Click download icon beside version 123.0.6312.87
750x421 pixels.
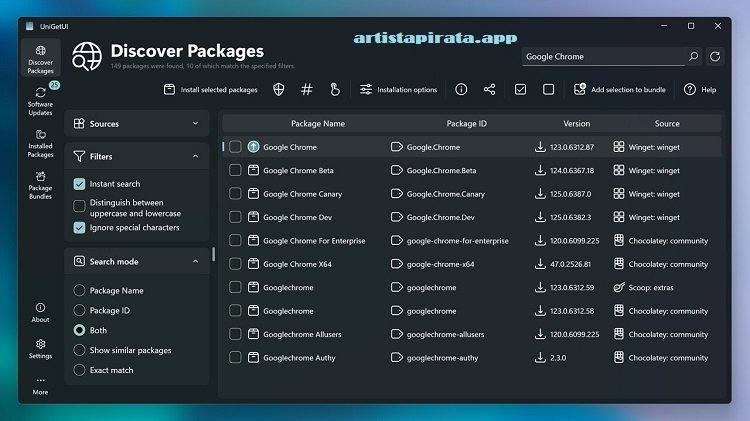[x=540, y=147]
